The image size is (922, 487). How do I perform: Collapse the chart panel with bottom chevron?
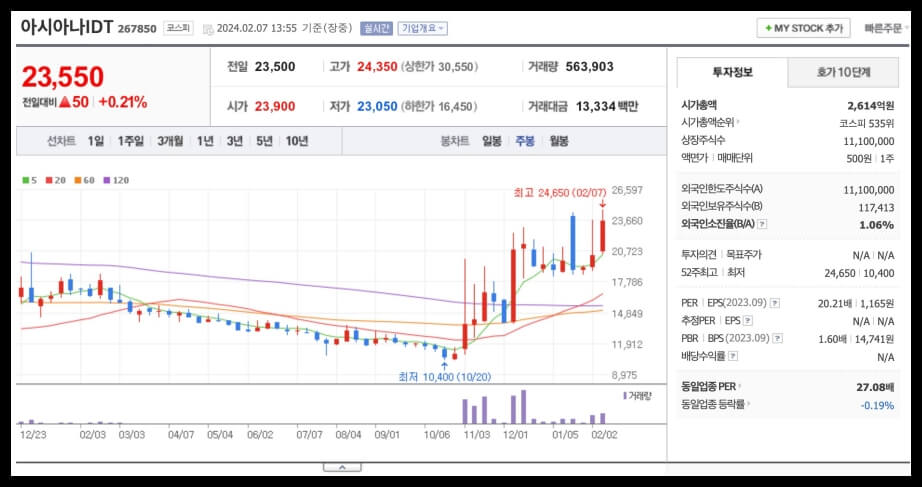pos(342,467)
